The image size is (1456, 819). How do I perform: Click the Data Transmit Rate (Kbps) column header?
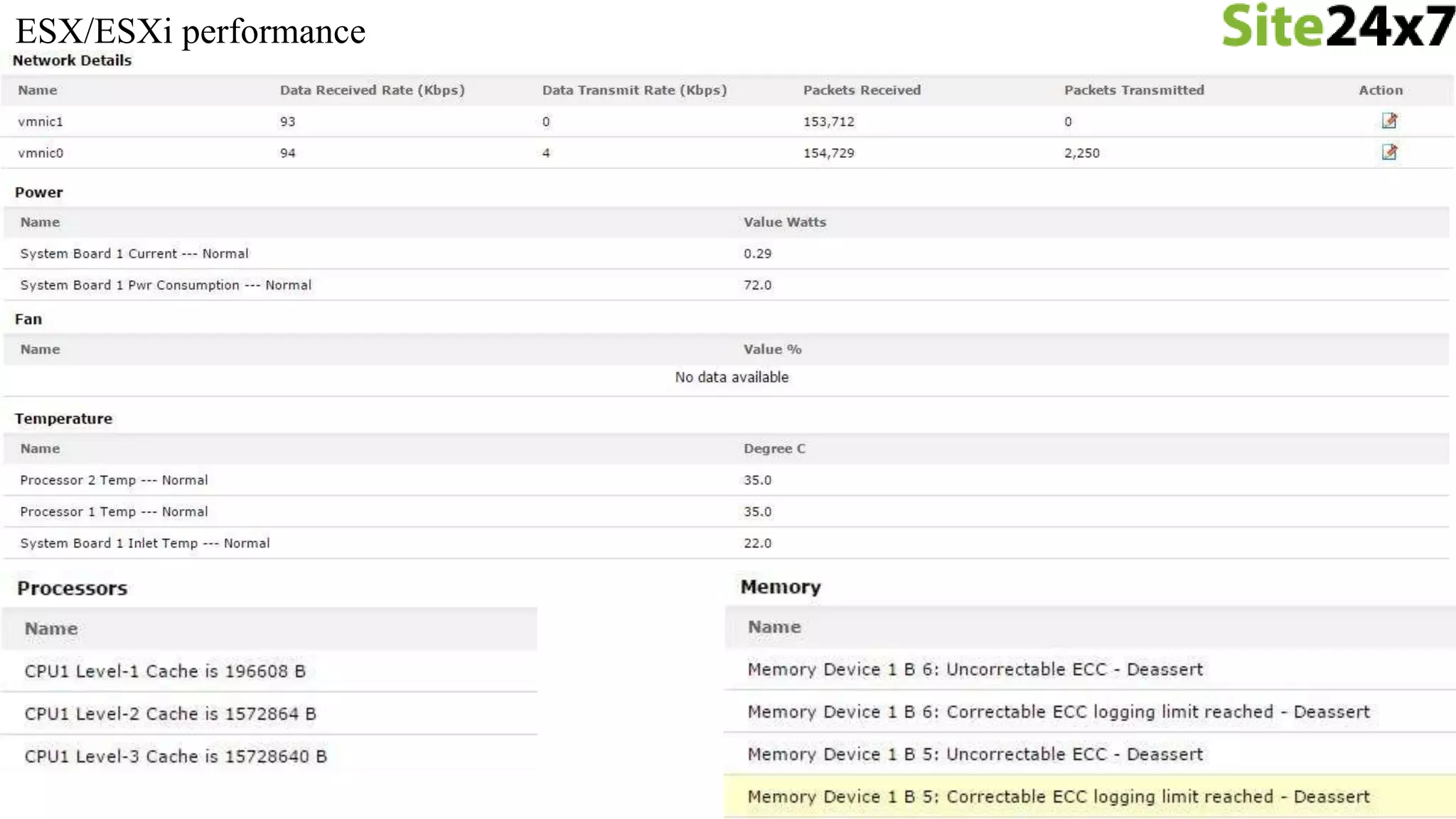(x=634, y=90)
